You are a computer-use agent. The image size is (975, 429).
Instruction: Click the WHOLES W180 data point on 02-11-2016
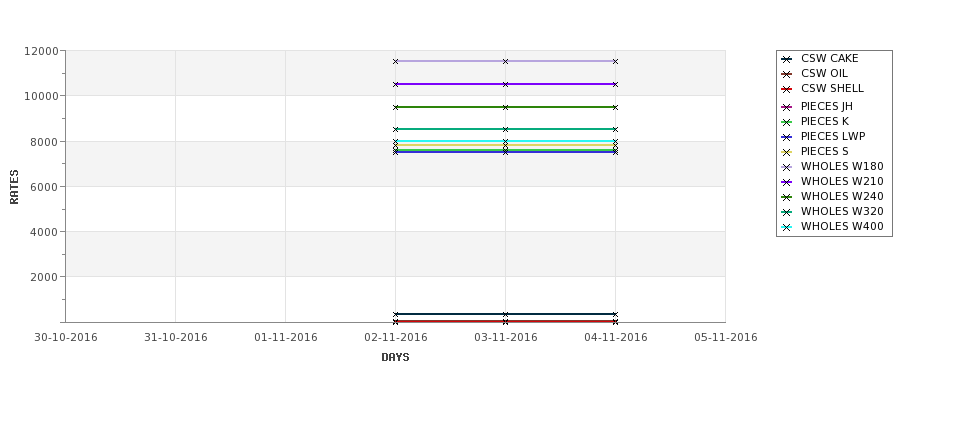395,62
